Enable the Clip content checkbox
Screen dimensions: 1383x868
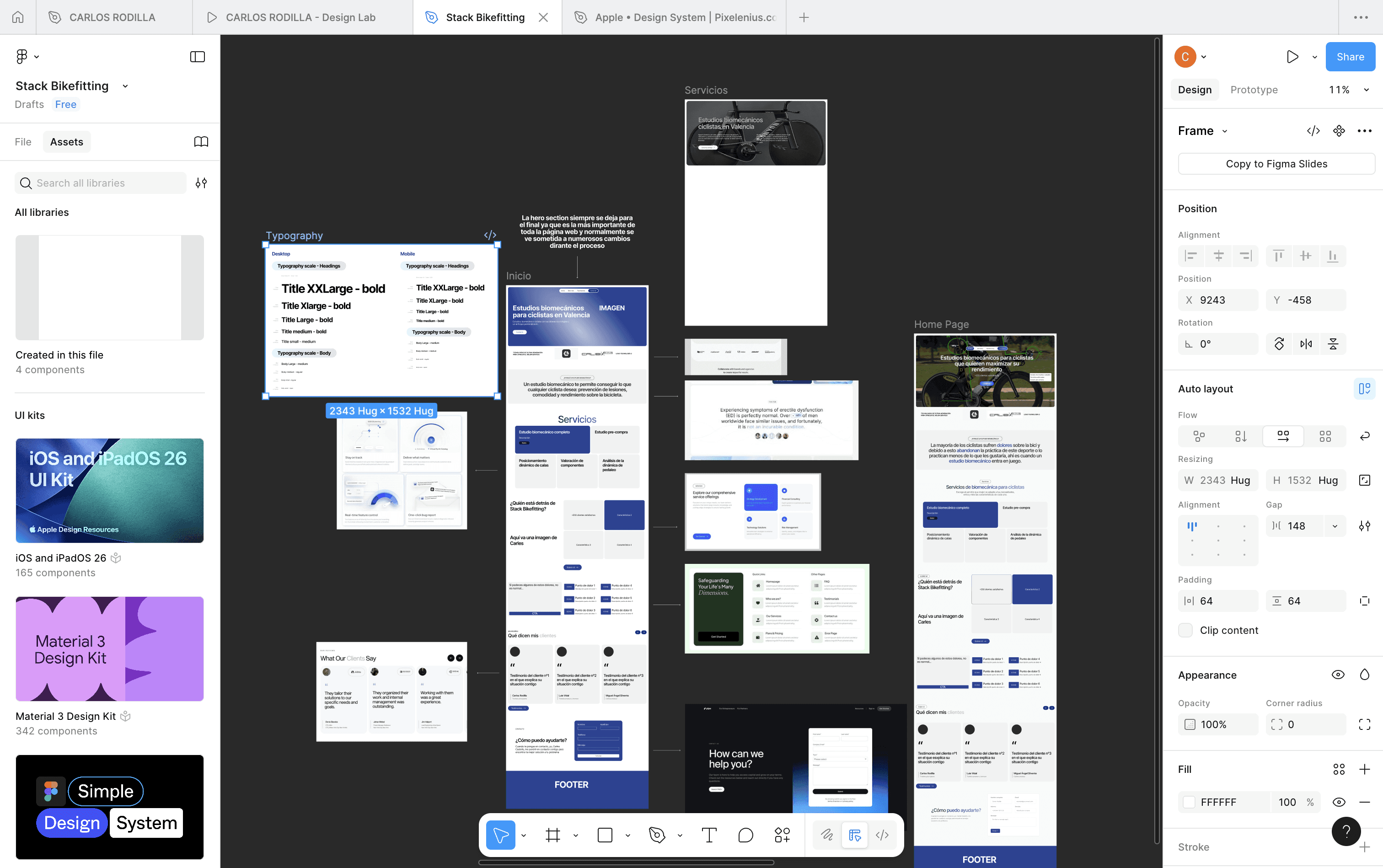(1186, 630)
